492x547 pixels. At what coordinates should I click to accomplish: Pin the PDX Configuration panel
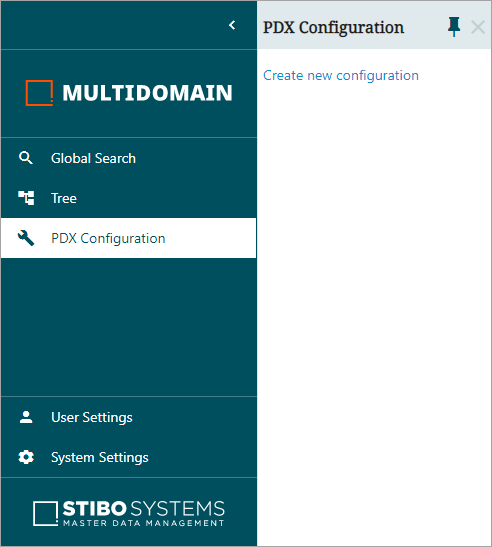click(x=454, y=27)
